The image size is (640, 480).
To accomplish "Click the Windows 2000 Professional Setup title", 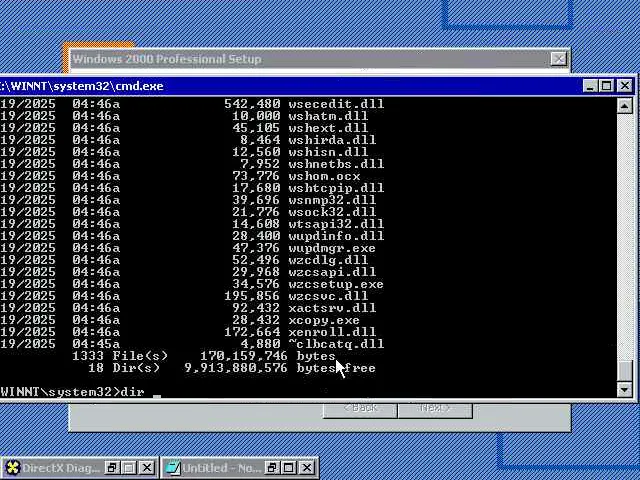I will tap(167, 59).
